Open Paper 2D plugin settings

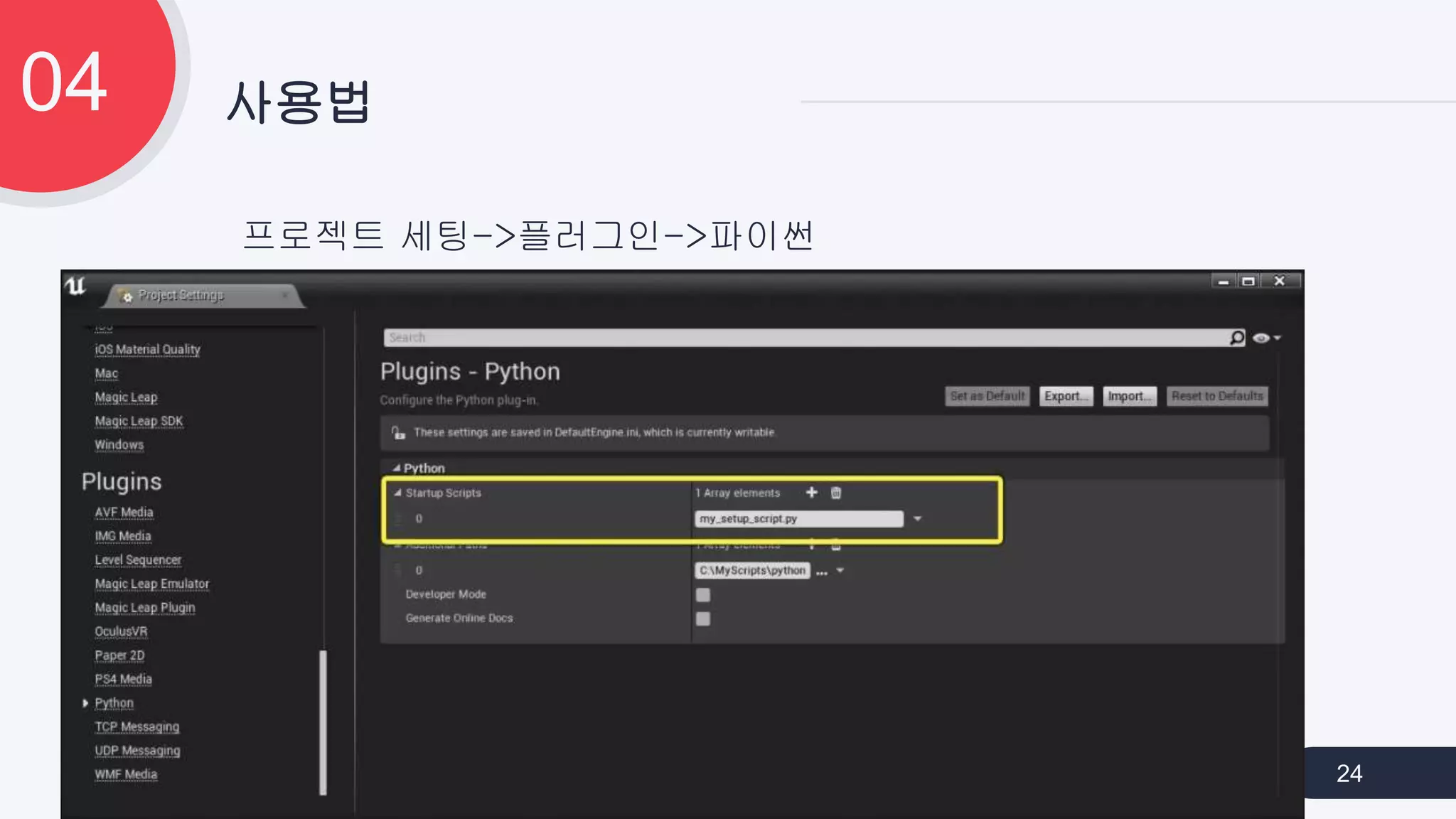[120, 655]
